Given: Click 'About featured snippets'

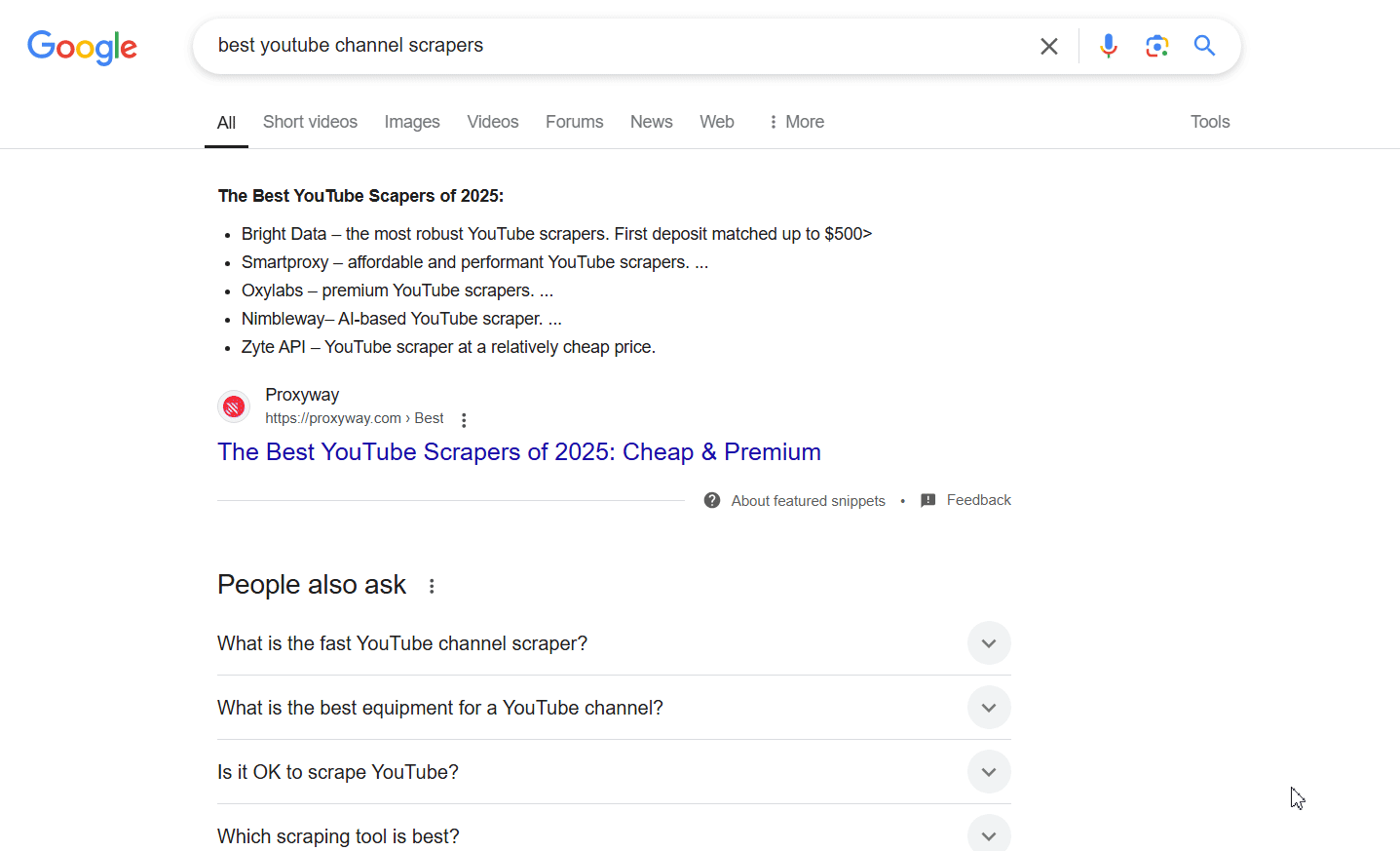Looking at the screenshot, I should pos(807,499).
